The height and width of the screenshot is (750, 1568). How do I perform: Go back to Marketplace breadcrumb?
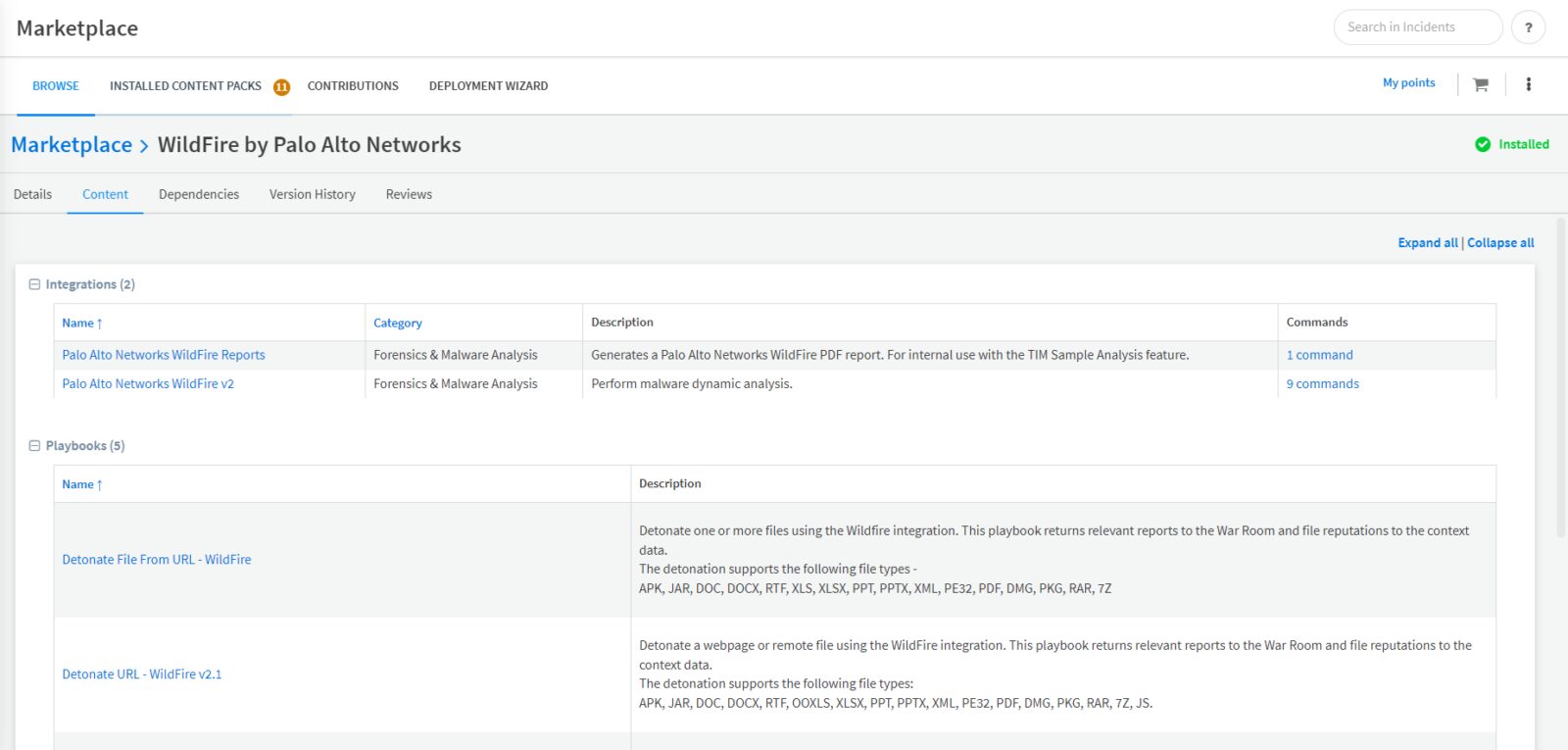tap(72, 145)
